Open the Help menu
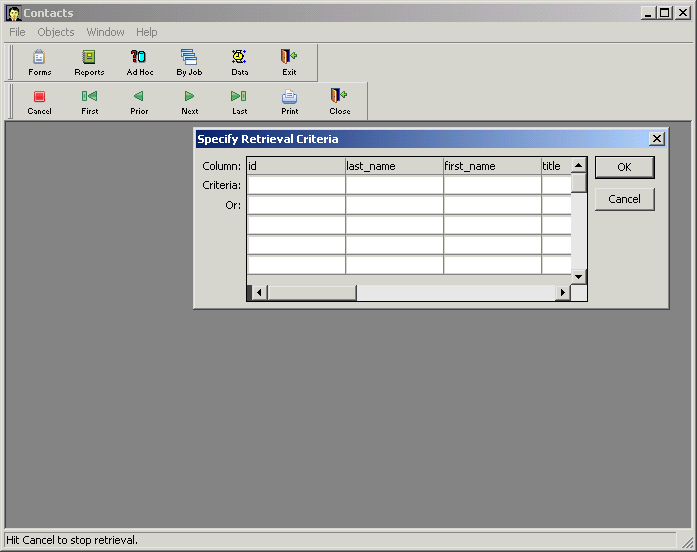 click(147, 32)
